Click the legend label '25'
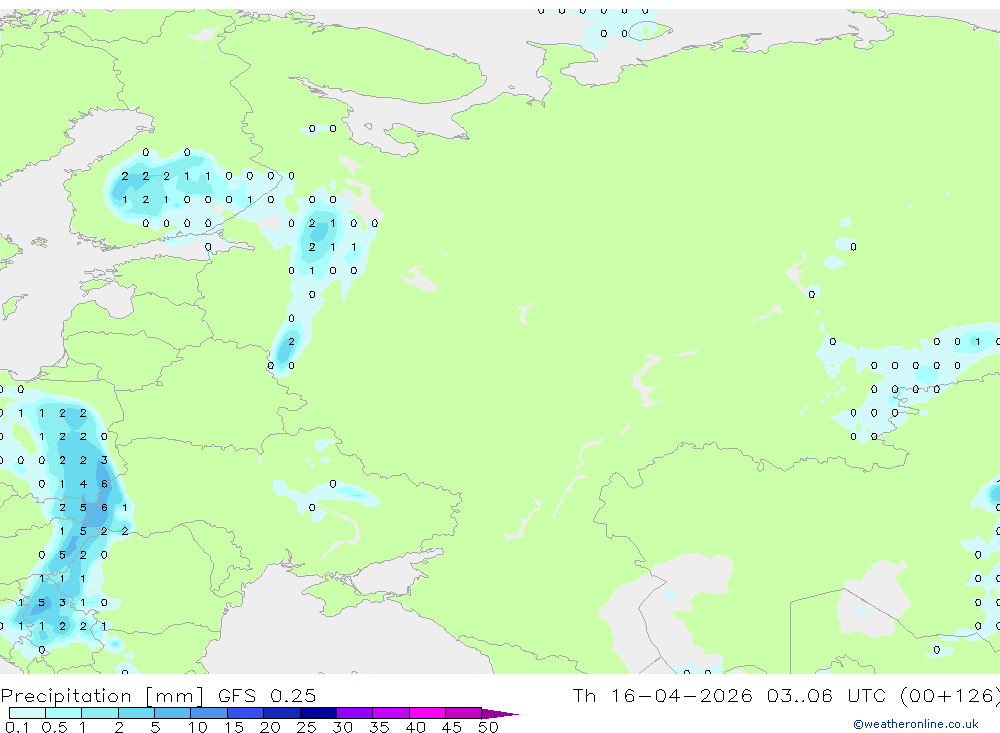The image size is (1000, 733). click(306, 727)
